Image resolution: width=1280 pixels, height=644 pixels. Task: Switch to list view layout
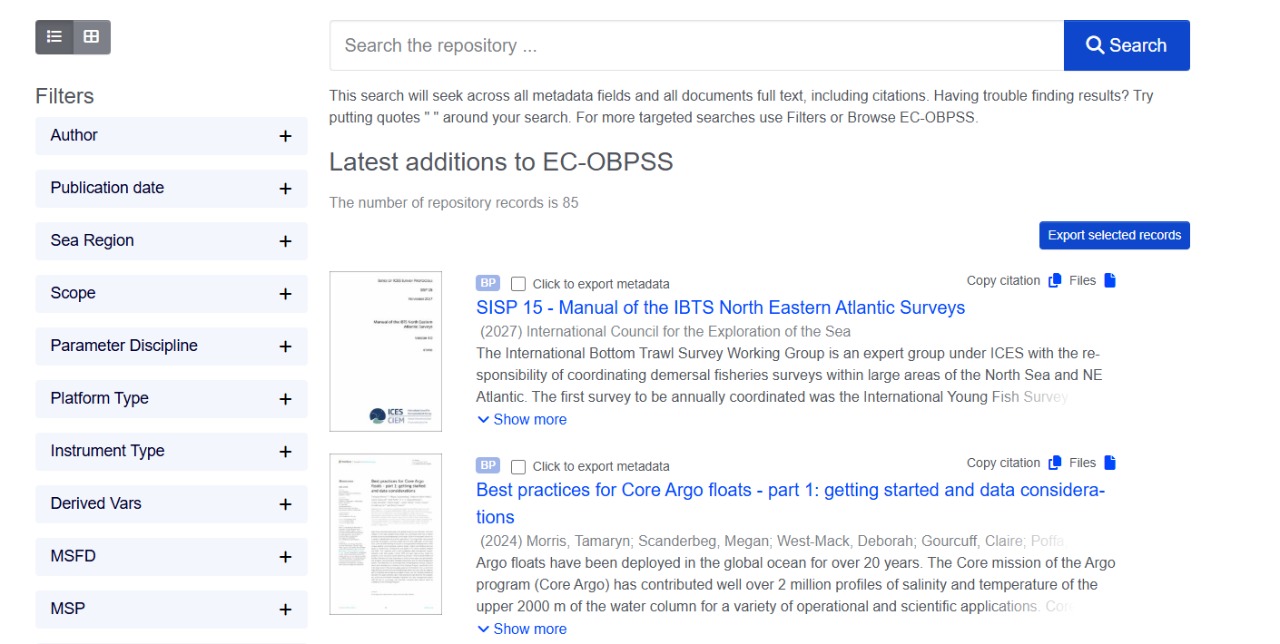(x=54, y=37)
